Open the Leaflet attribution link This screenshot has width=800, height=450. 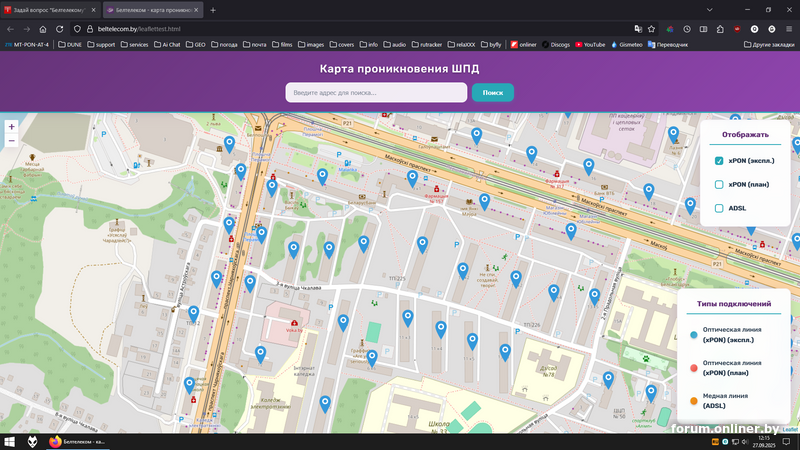[789, 428]
